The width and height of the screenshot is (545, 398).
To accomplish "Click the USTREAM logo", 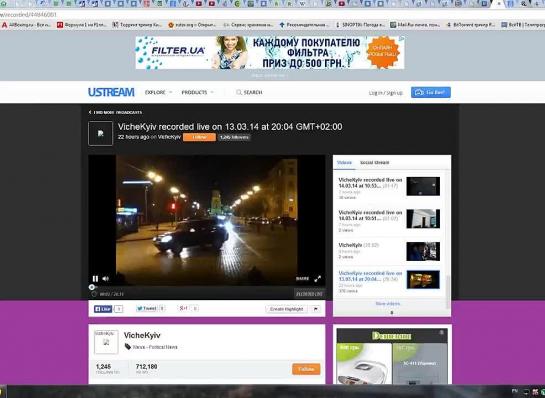I will [x=111, y=92].
